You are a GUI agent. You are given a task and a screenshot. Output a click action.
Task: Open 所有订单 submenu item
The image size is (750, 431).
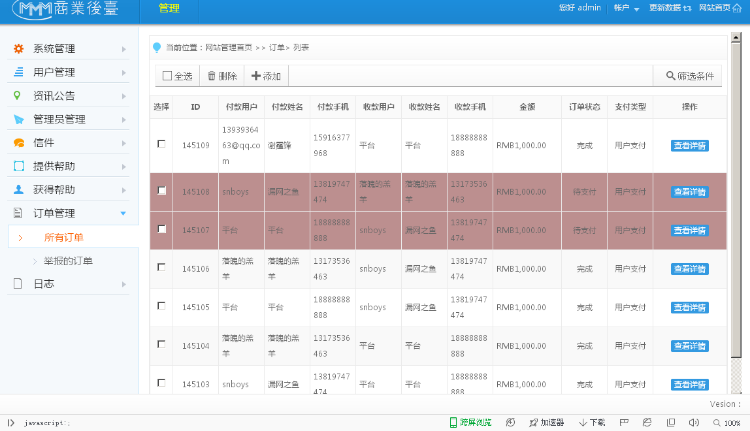click(x=64, y=237)
